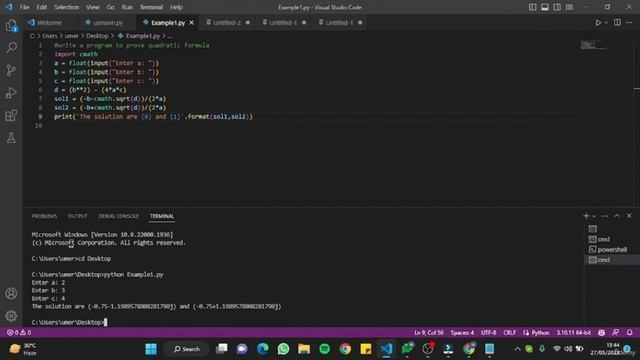Viewport: 640px width, 360px height.
Task: Open the Testing flask view
Action: click(11, 138)
